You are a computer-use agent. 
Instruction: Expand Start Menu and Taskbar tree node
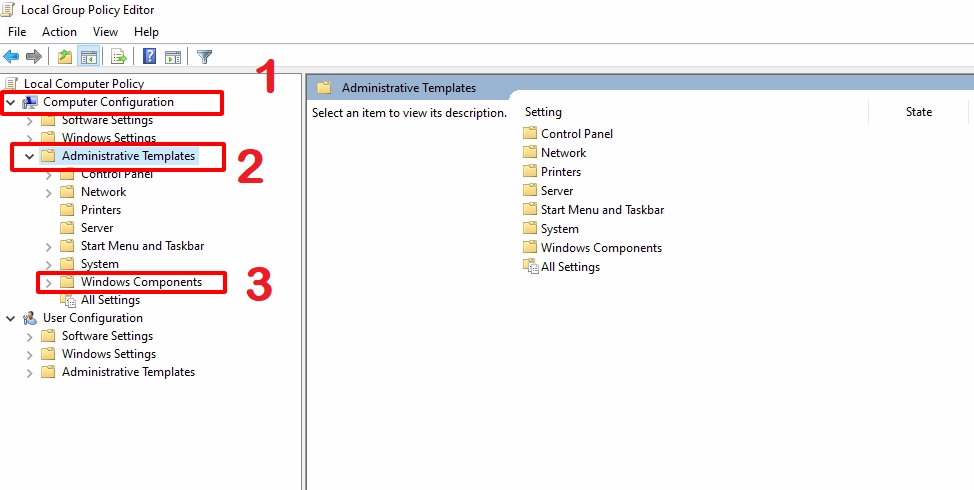point(48,247)
